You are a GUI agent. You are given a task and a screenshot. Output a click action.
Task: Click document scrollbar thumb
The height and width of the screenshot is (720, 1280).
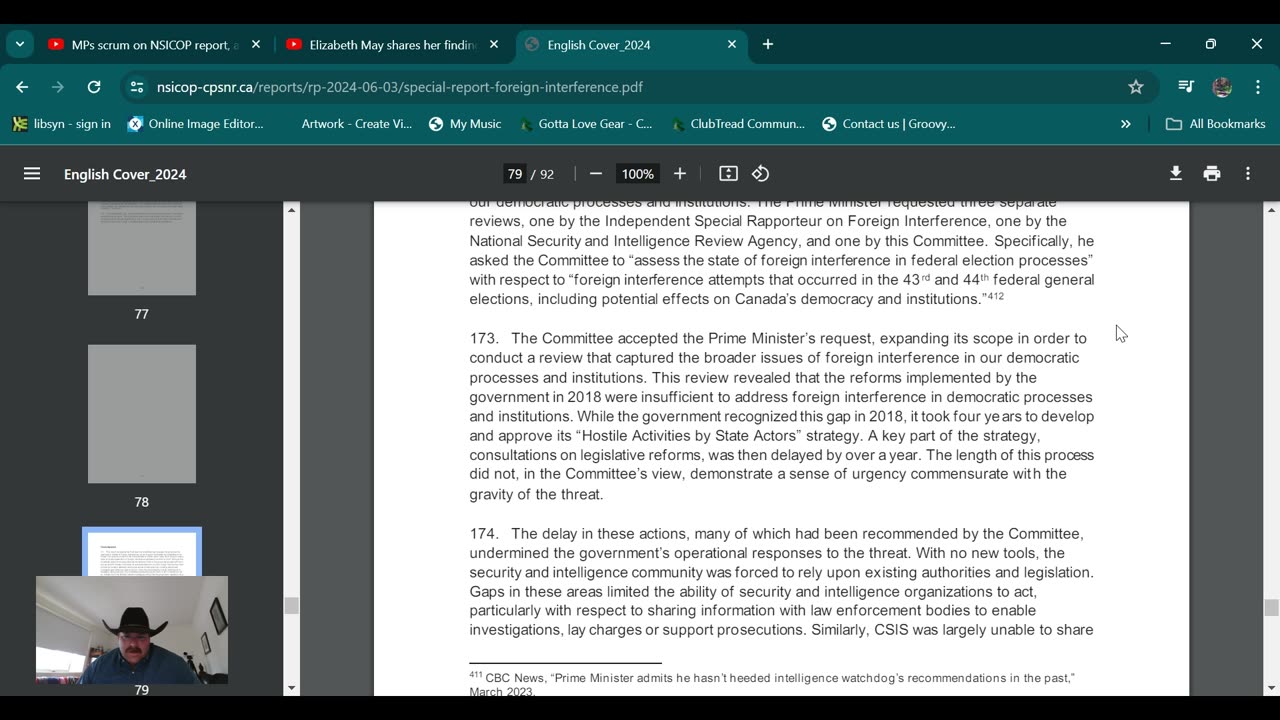pos(1271,608)
